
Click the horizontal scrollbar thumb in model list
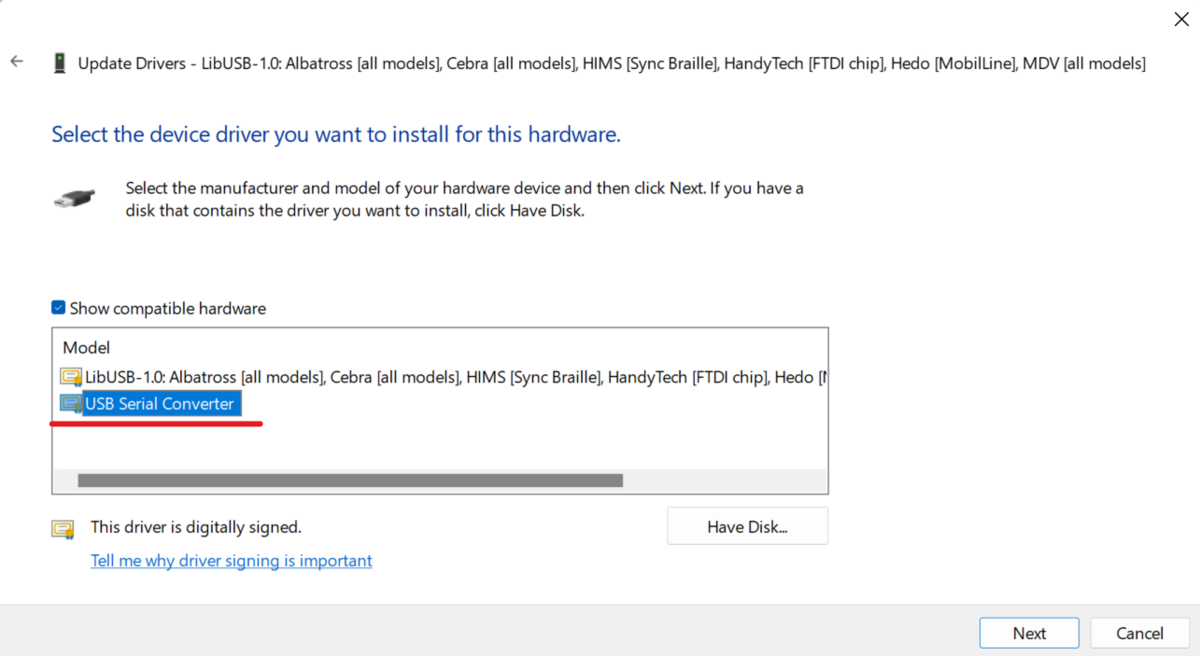coord(350,481)
